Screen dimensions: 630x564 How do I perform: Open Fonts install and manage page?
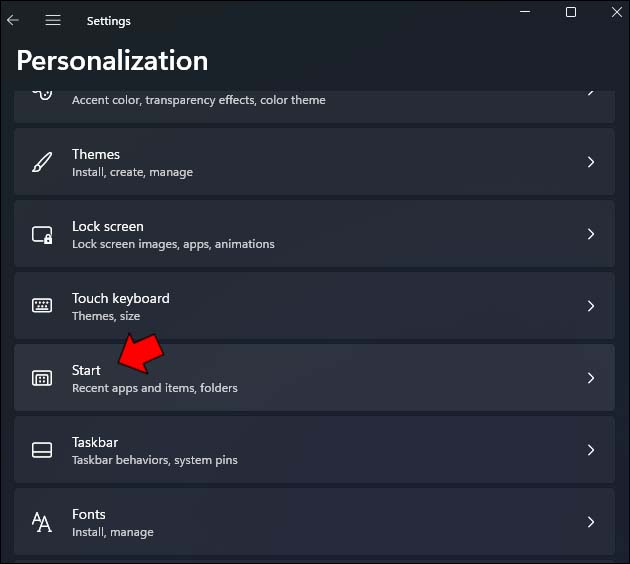(x=300, y=522)
